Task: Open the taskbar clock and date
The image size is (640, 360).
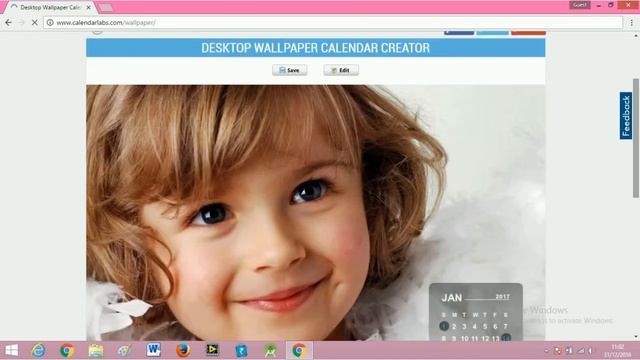Action: coord(618,351)
